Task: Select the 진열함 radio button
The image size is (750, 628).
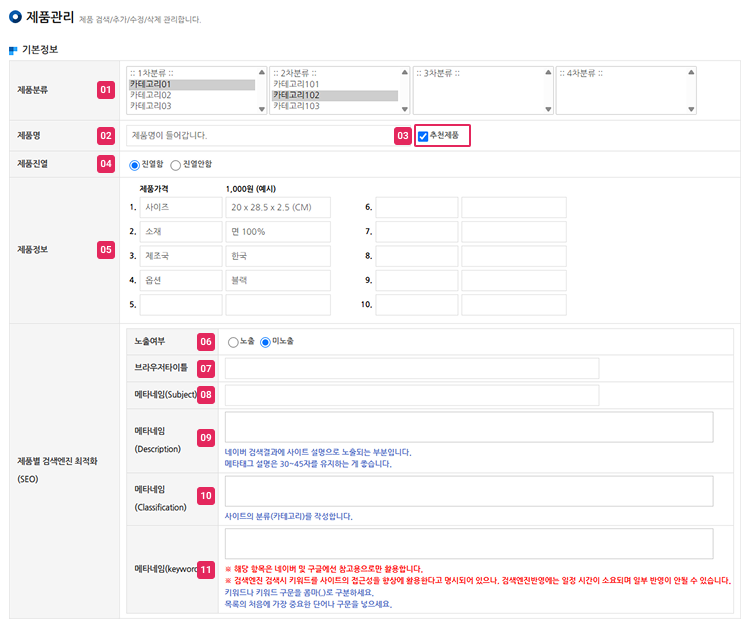Action: (x=134, y=165)
